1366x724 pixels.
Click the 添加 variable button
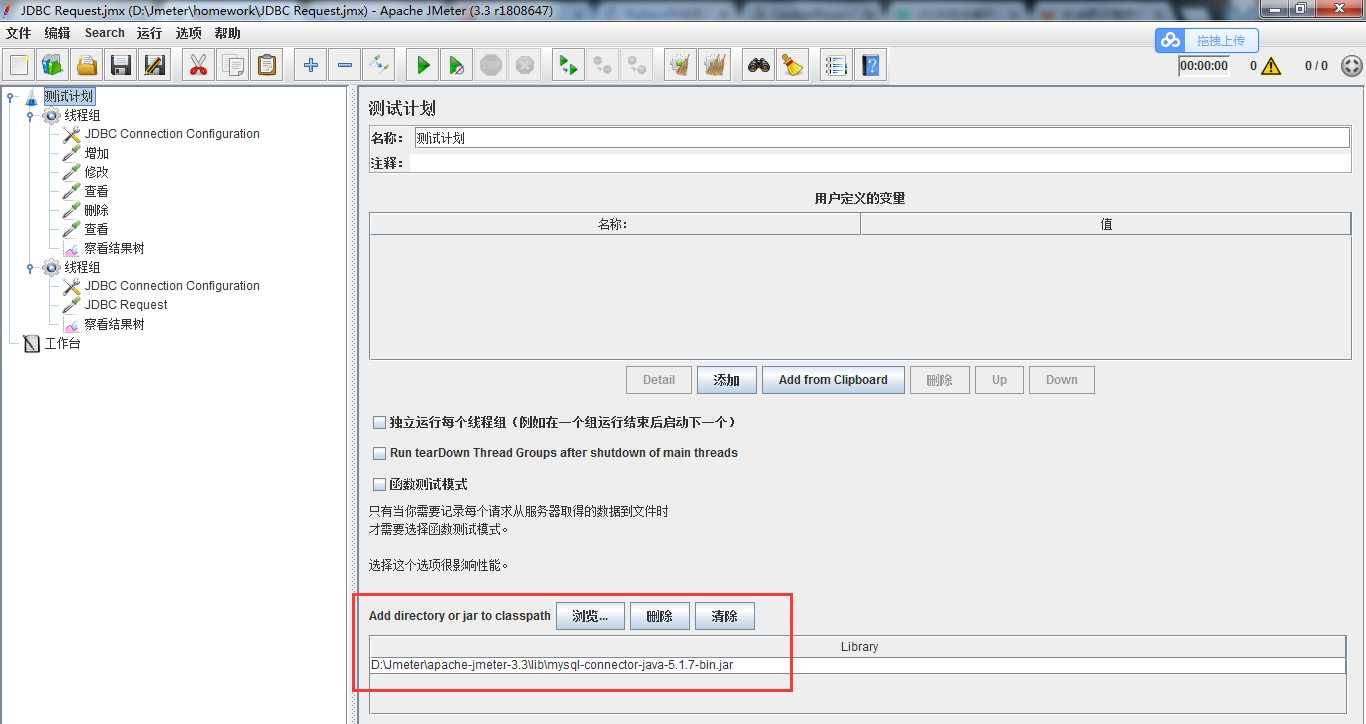[x=727, y=380]
